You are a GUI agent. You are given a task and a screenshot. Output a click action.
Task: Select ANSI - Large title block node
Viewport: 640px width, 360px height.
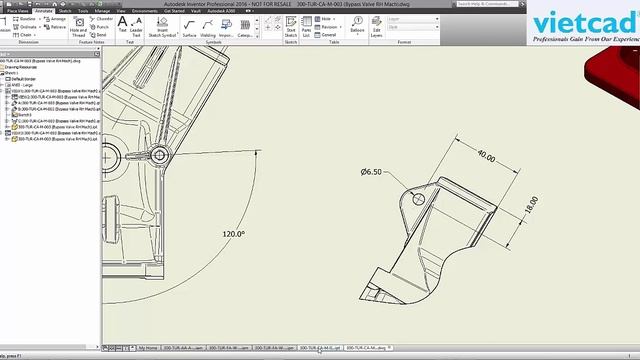click(x=20, y=85)
